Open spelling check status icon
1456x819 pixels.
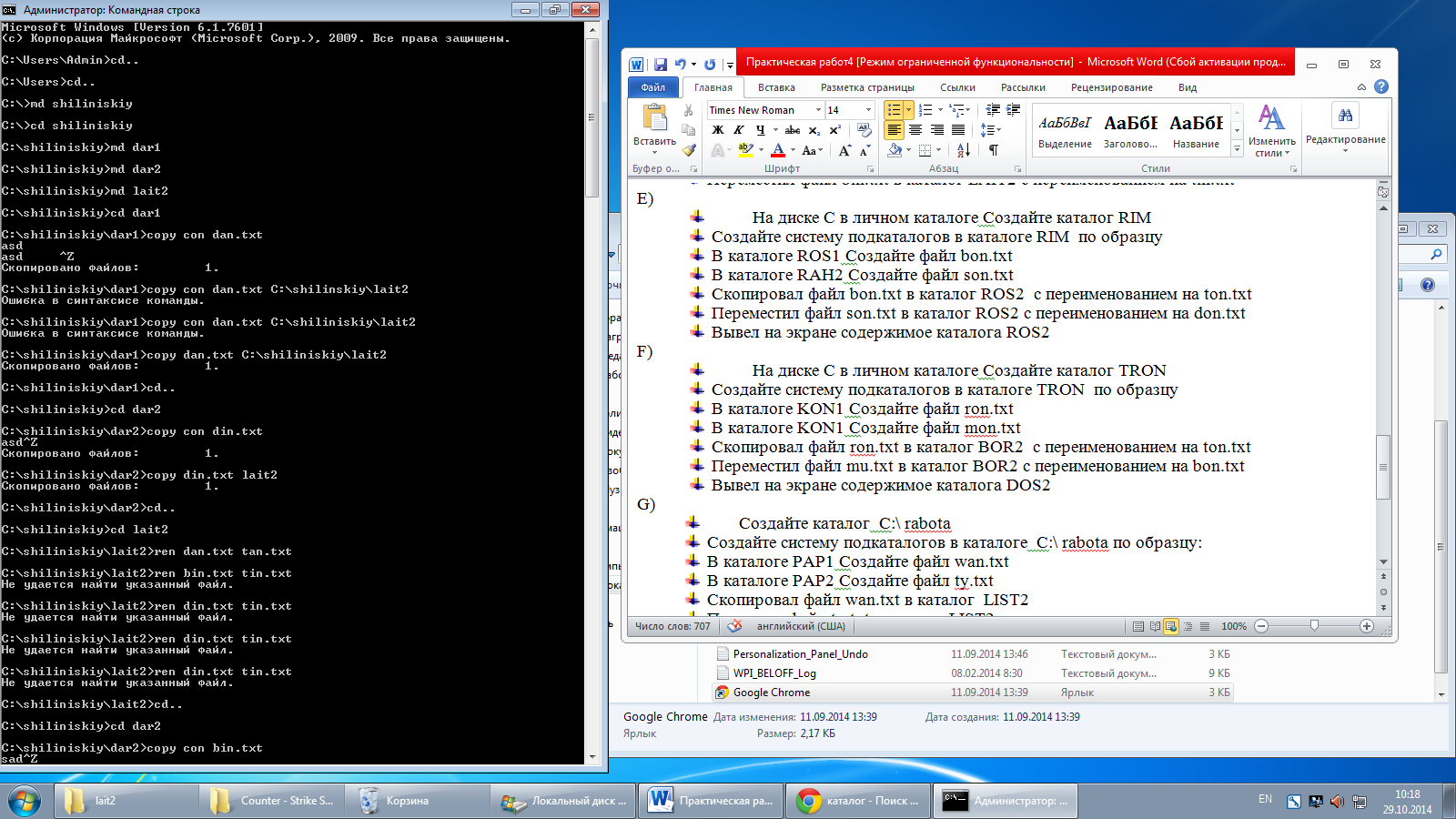pyautogui.click(x=734, y=626)
